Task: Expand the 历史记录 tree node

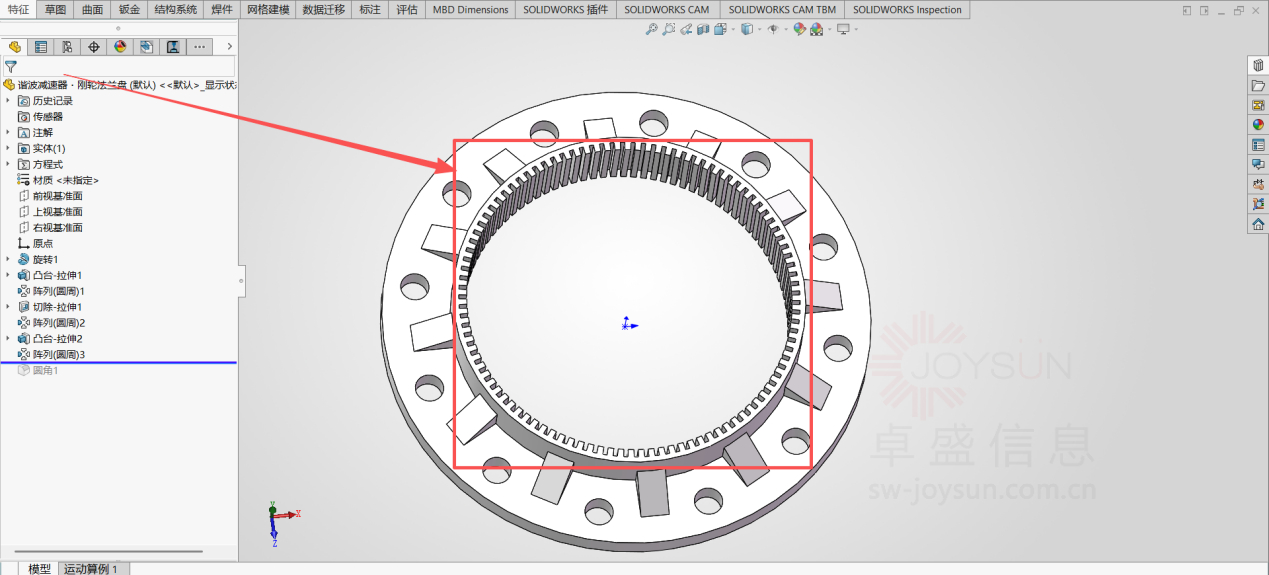Action: click(8, 101)
